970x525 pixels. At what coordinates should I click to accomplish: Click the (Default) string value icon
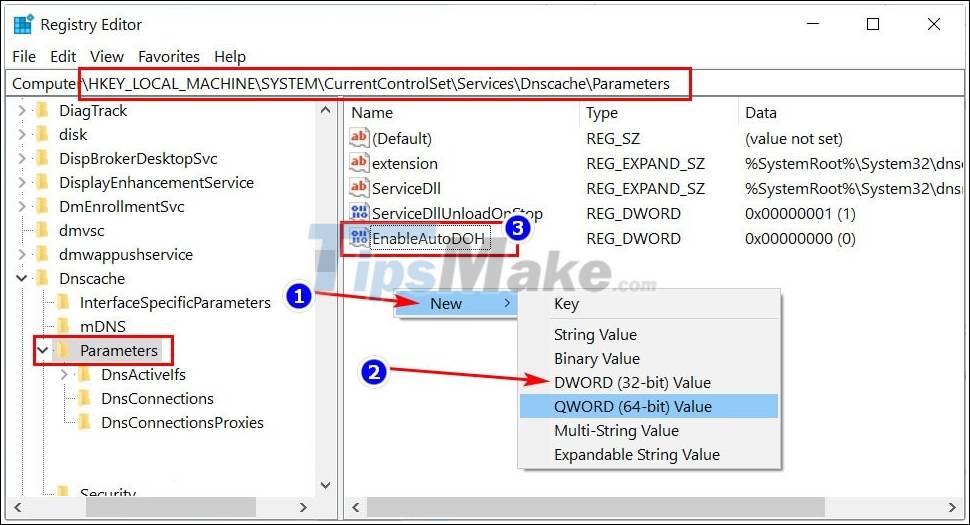(x=359, y=137)
